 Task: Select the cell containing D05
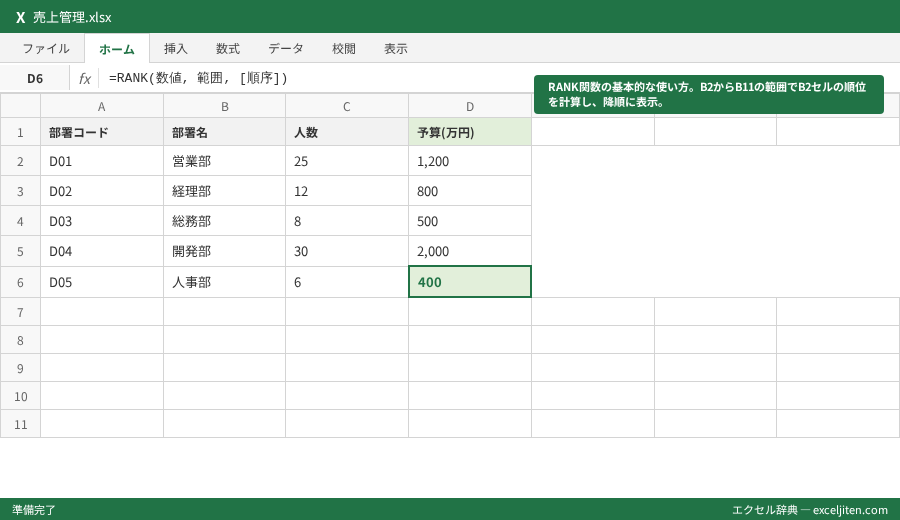[x=102, y=282]
